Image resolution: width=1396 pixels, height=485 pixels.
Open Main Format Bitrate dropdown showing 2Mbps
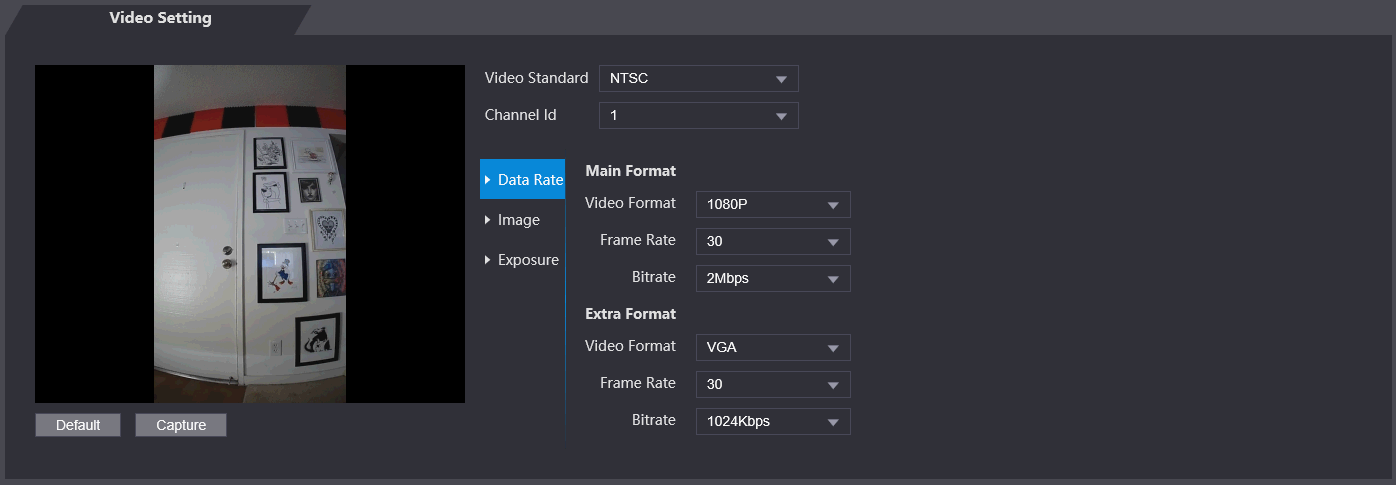[x=772, y=279]
